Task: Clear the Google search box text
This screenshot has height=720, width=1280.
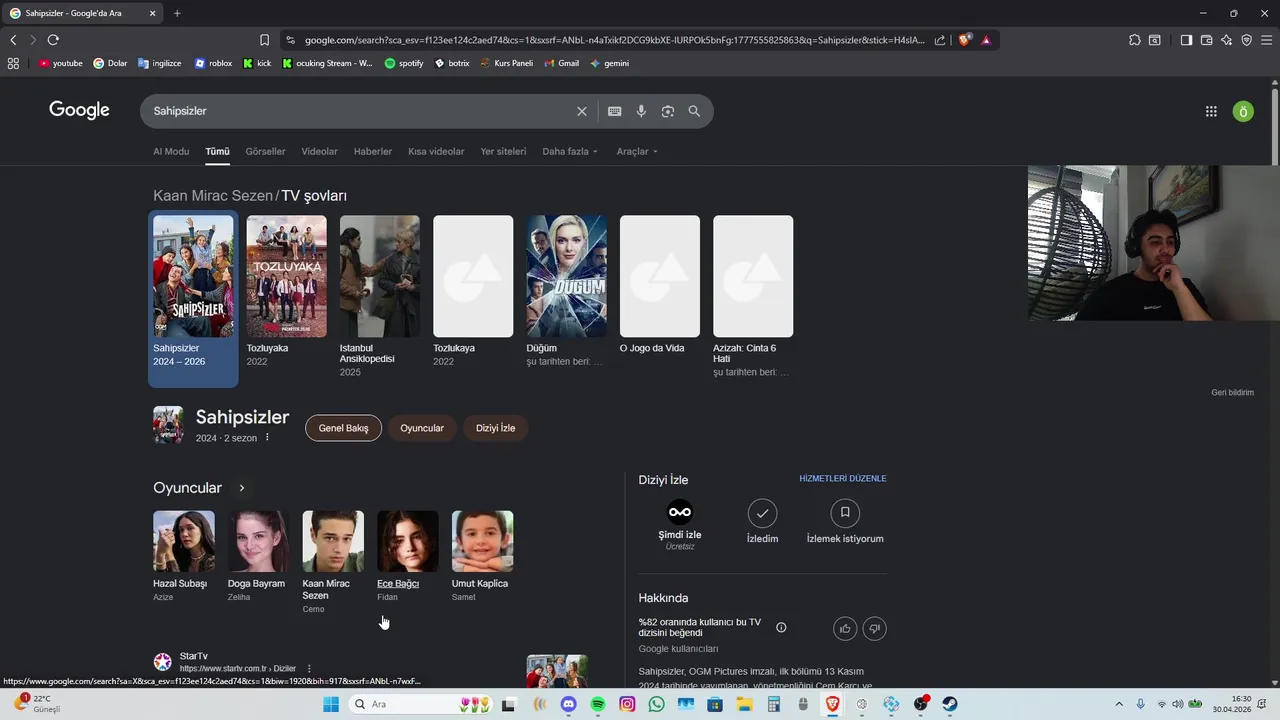Action: (x=582, y=111)
